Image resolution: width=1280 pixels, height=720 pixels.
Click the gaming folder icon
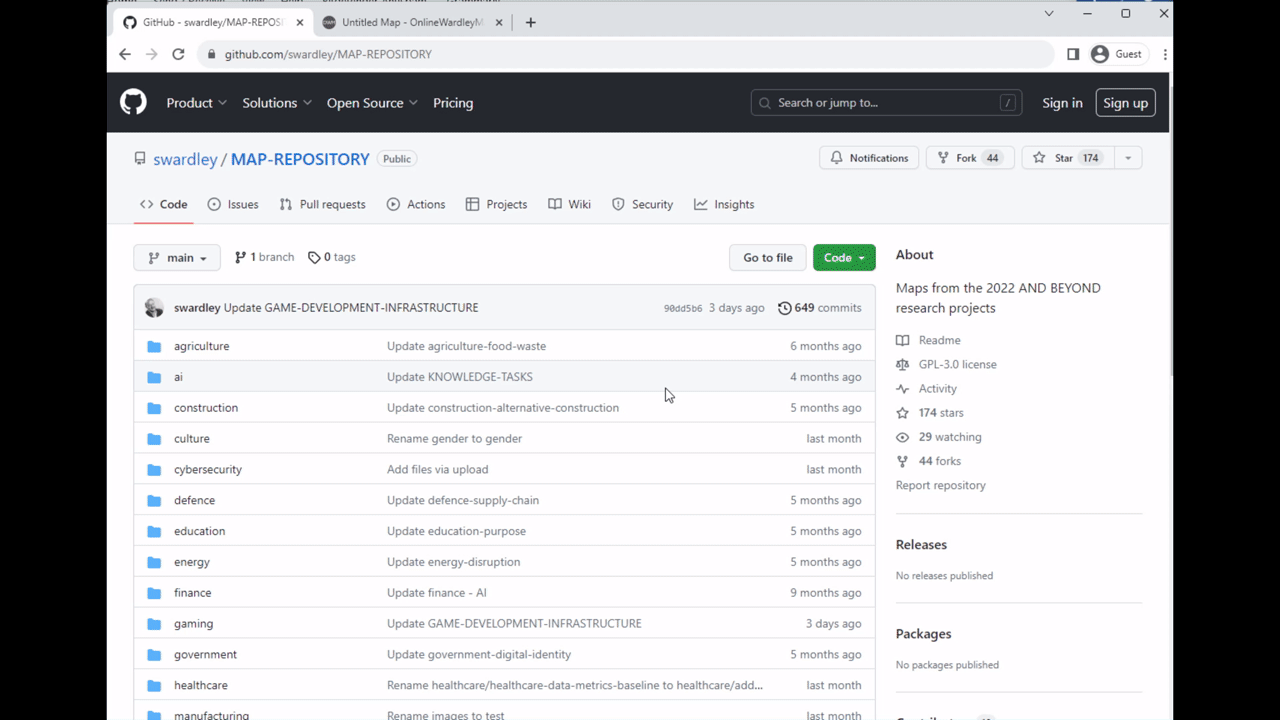click(x=154, y=624)
